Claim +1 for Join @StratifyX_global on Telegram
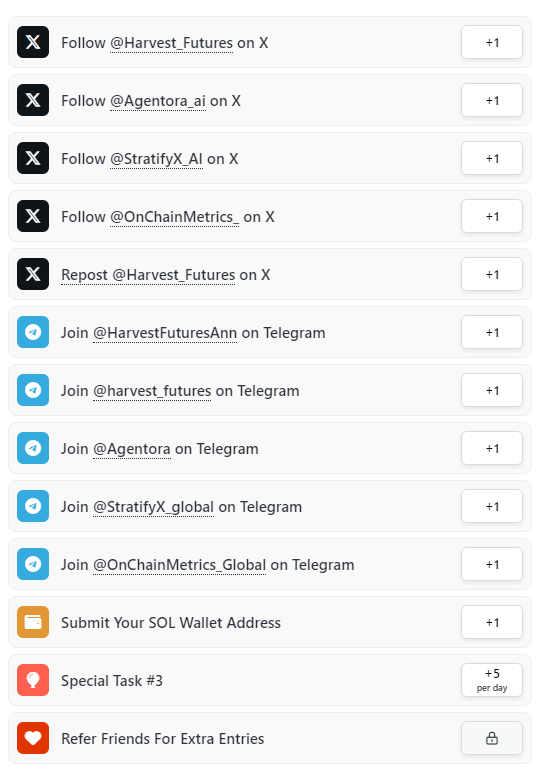 [x=492, y=506]
